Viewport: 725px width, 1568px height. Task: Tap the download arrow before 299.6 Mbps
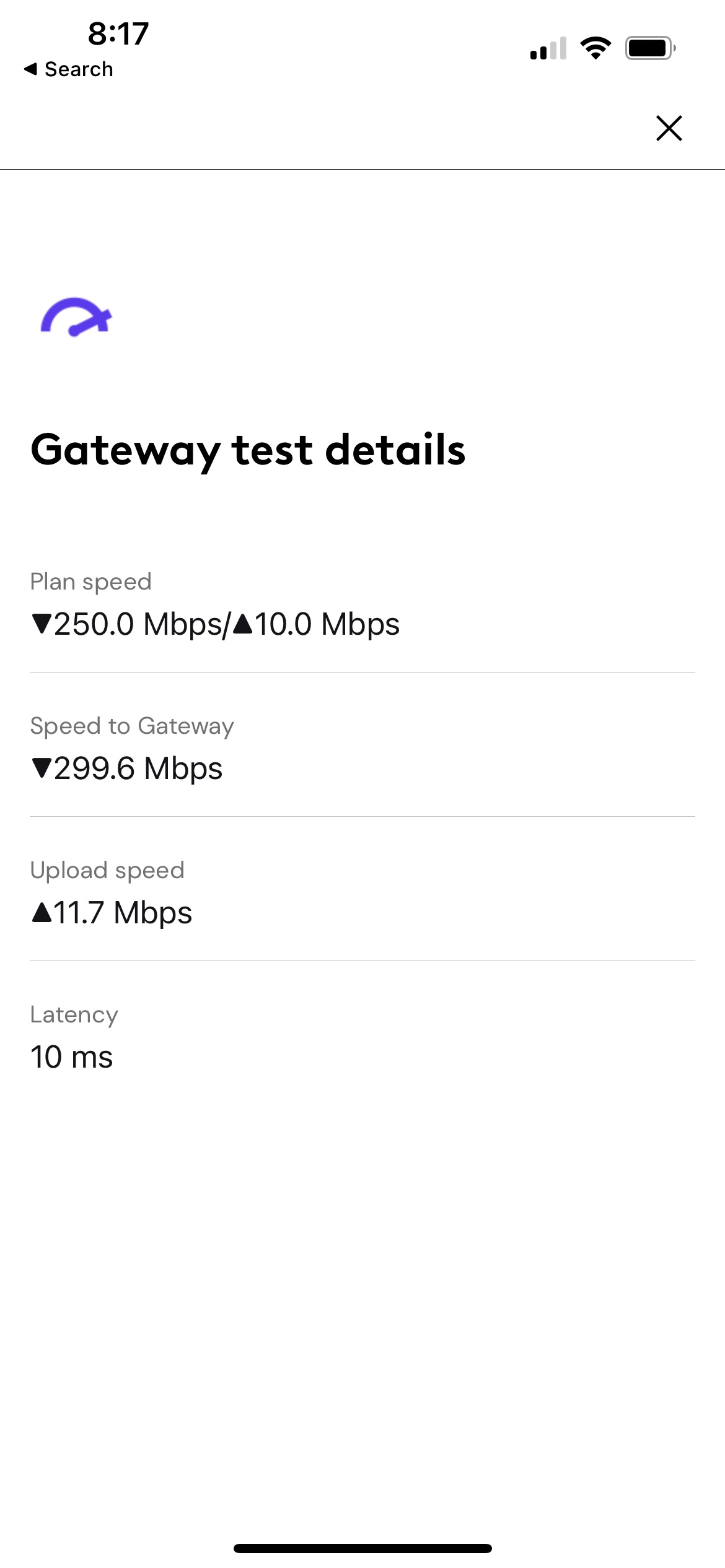click(x=42, y=768)
